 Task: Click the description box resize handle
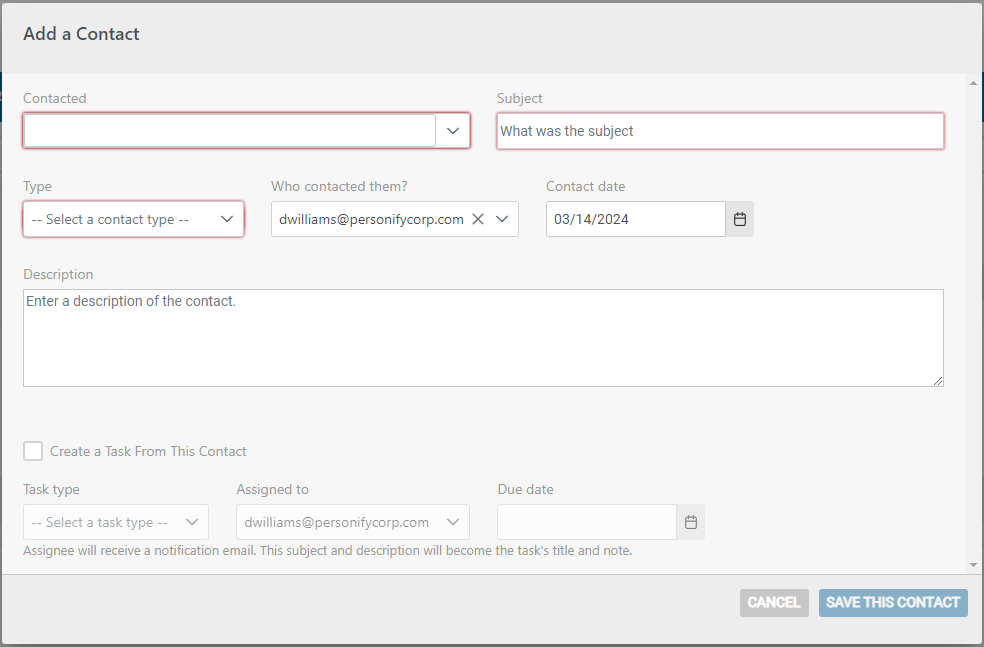[x=938, y=381]
